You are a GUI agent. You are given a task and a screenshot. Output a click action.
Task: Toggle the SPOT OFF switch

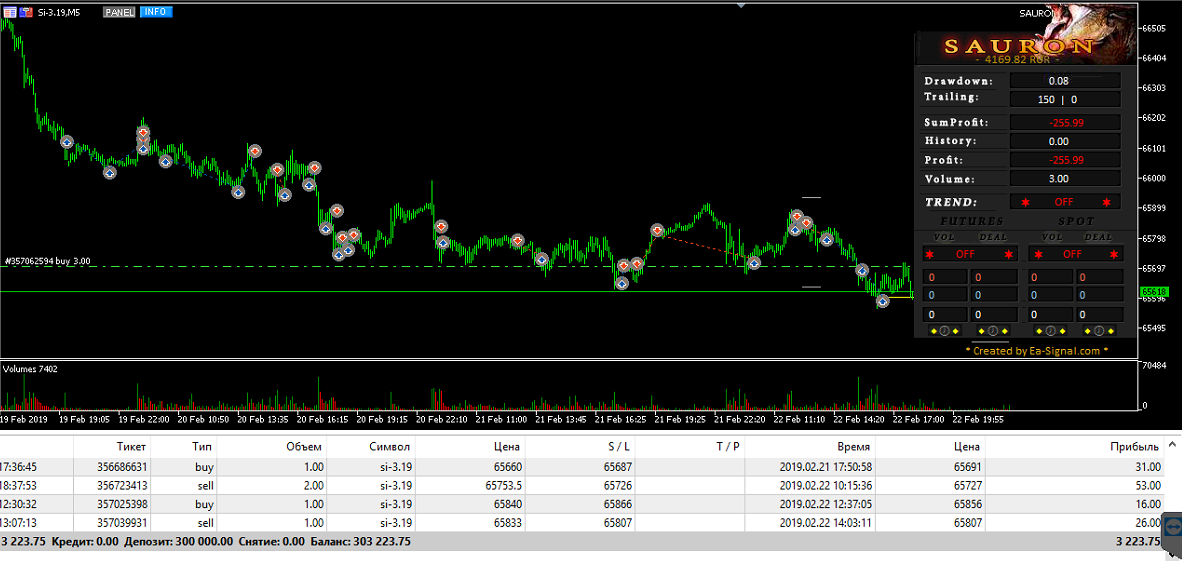coord(1072,254)
